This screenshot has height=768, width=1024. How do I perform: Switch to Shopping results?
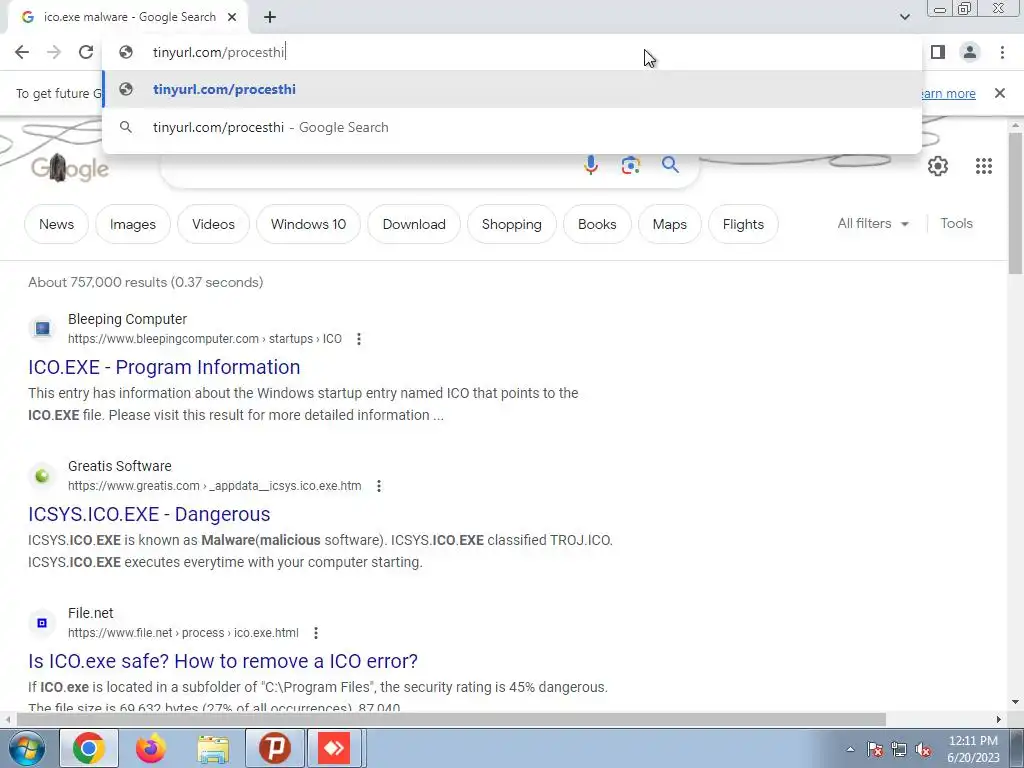point(511,224)
